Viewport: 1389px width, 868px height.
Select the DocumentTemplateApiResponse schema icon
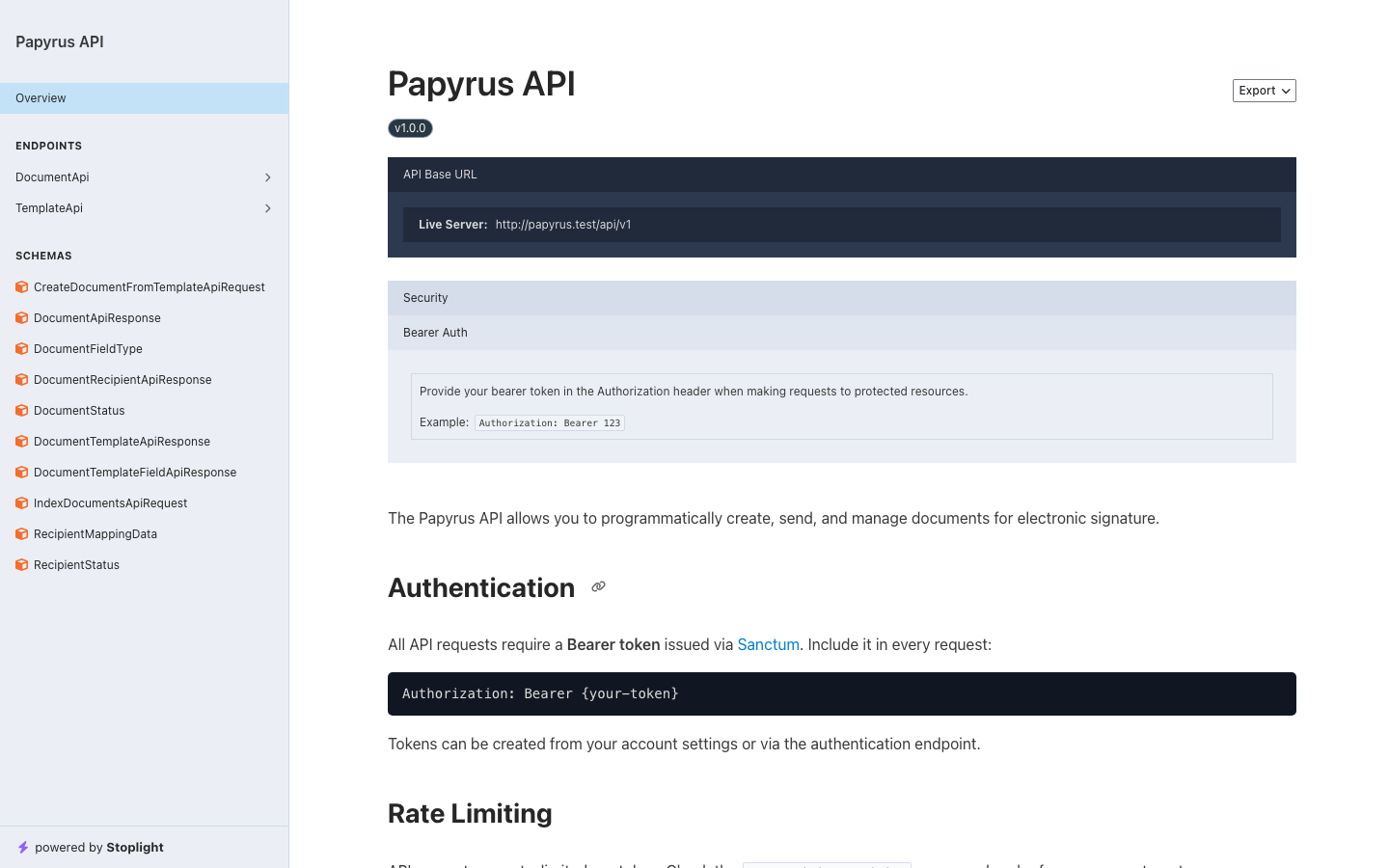(x=21, y=441)
